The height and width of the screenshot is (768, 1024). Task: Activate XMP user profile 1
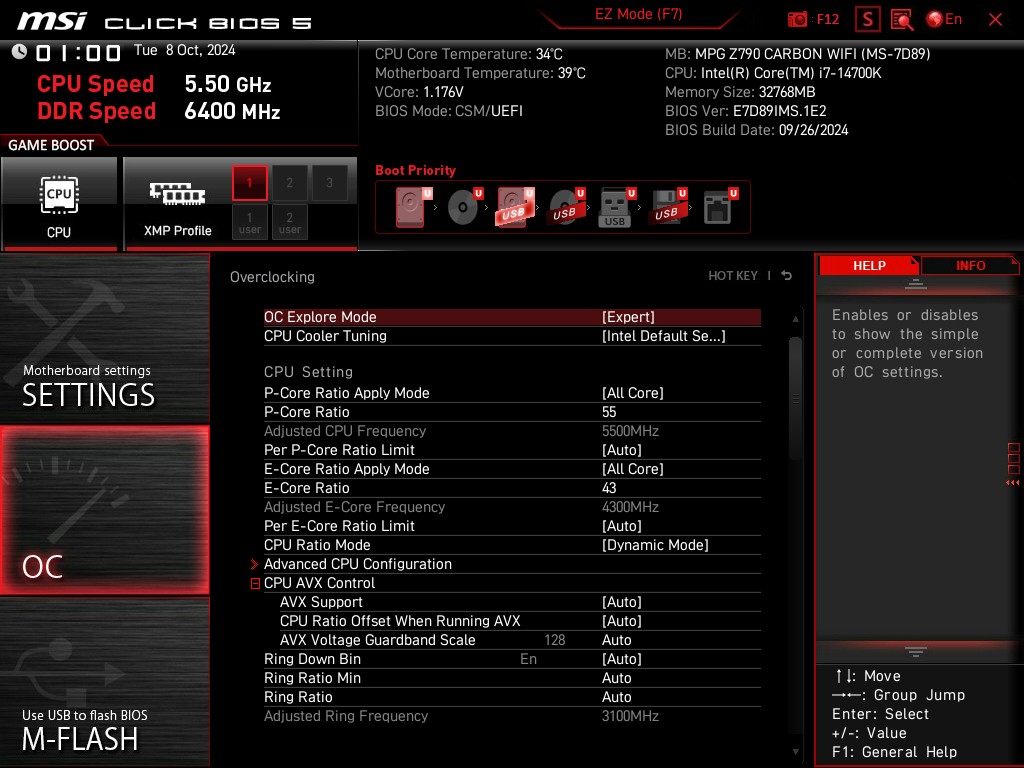click(249, 220)
